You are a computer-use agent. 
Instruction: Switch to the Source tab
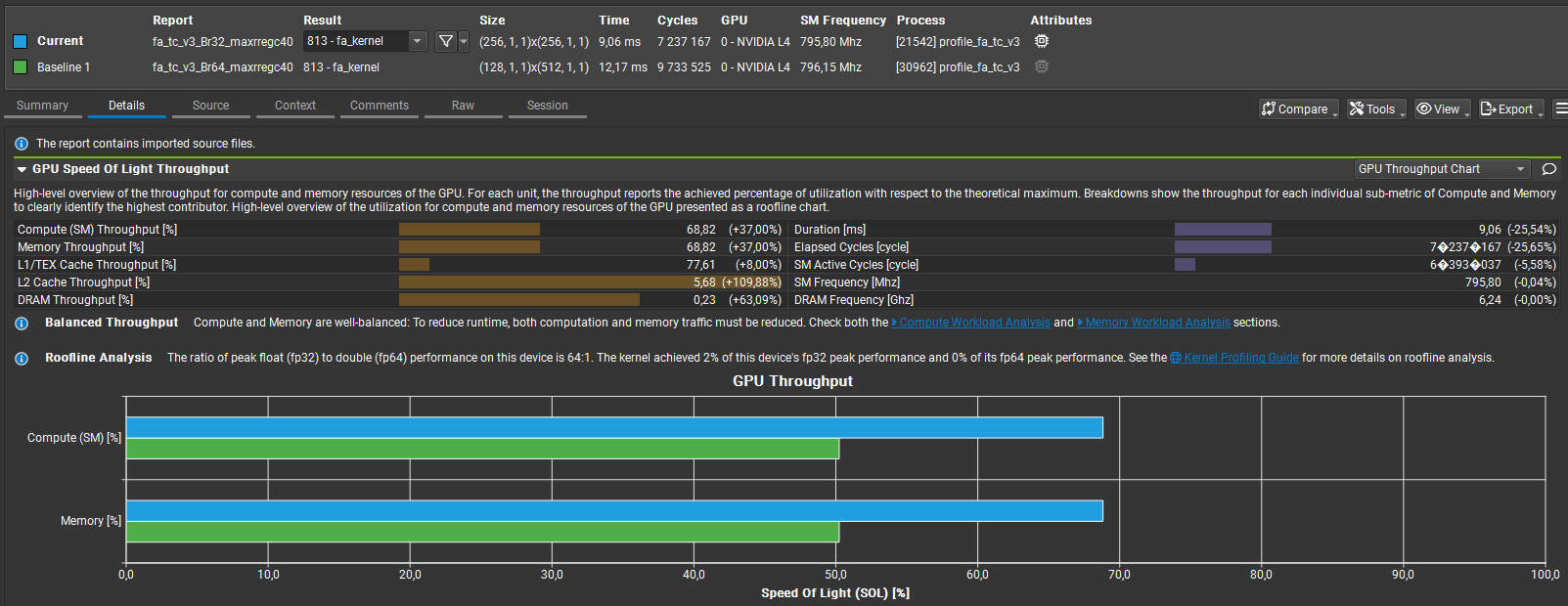(x=210, y=106)
